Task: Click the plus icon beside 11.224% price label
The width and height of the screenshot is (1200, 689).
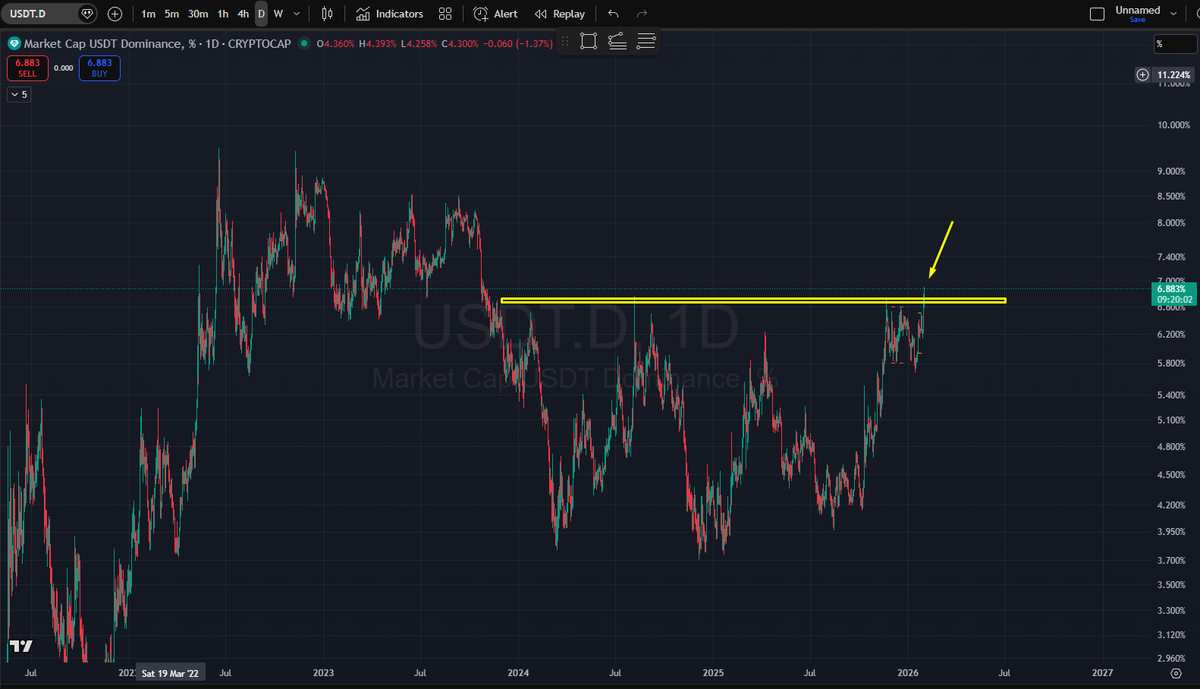Action: tap(1143, 75)
